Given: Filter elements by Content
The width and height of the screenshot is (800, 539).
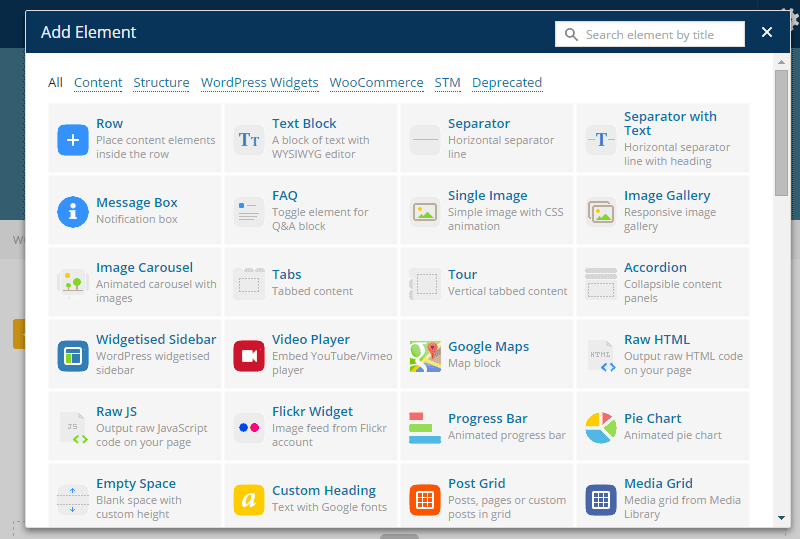Looking at the screenshot, I should coord(98,83).
